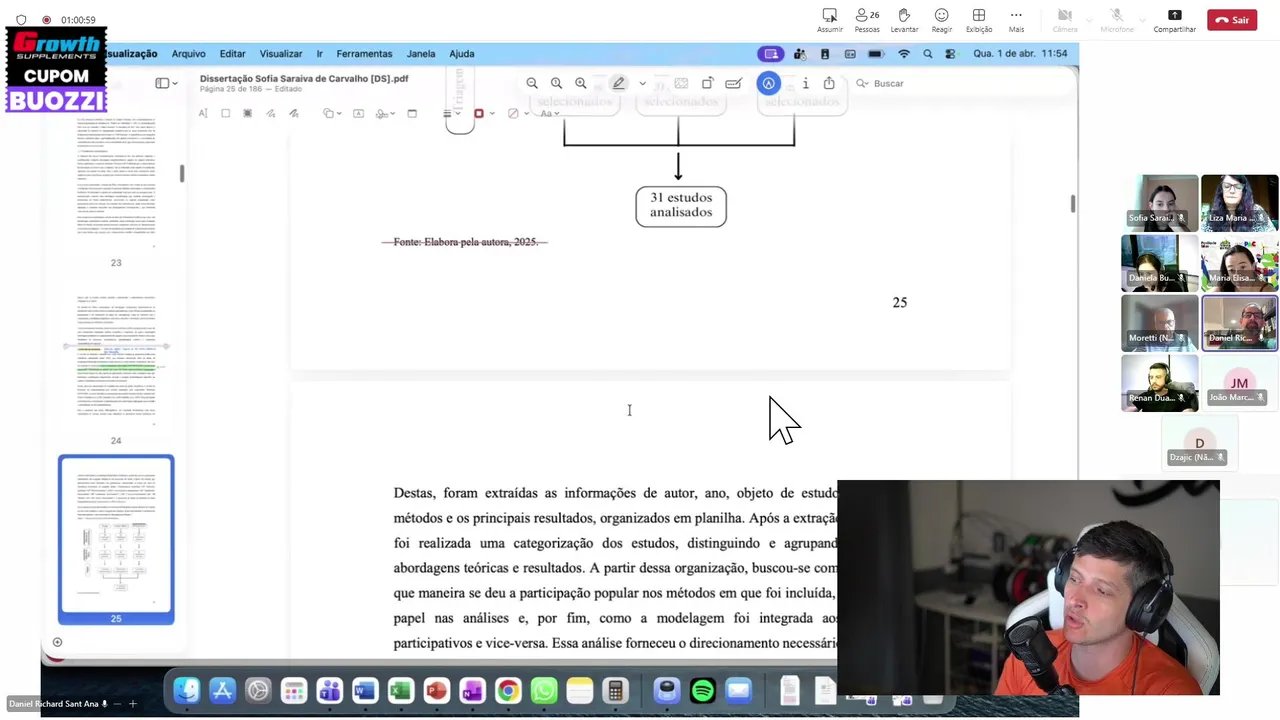Open the Ajuda menu
This screenshot has width=1280, height=720.
point(461,54)
